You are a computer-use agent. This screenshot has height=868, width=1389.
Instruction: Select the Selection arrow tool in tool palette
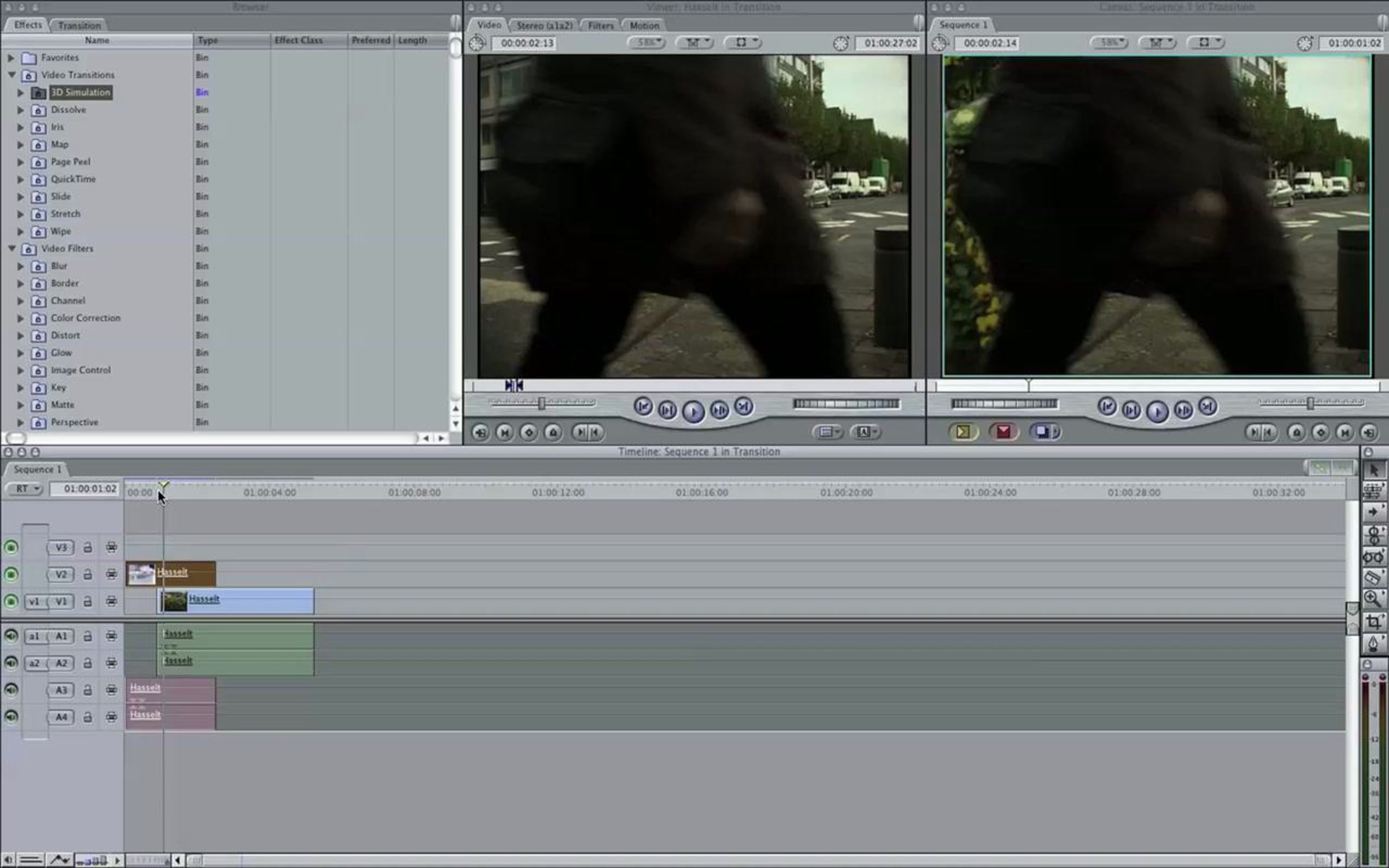coord(1374,470)
